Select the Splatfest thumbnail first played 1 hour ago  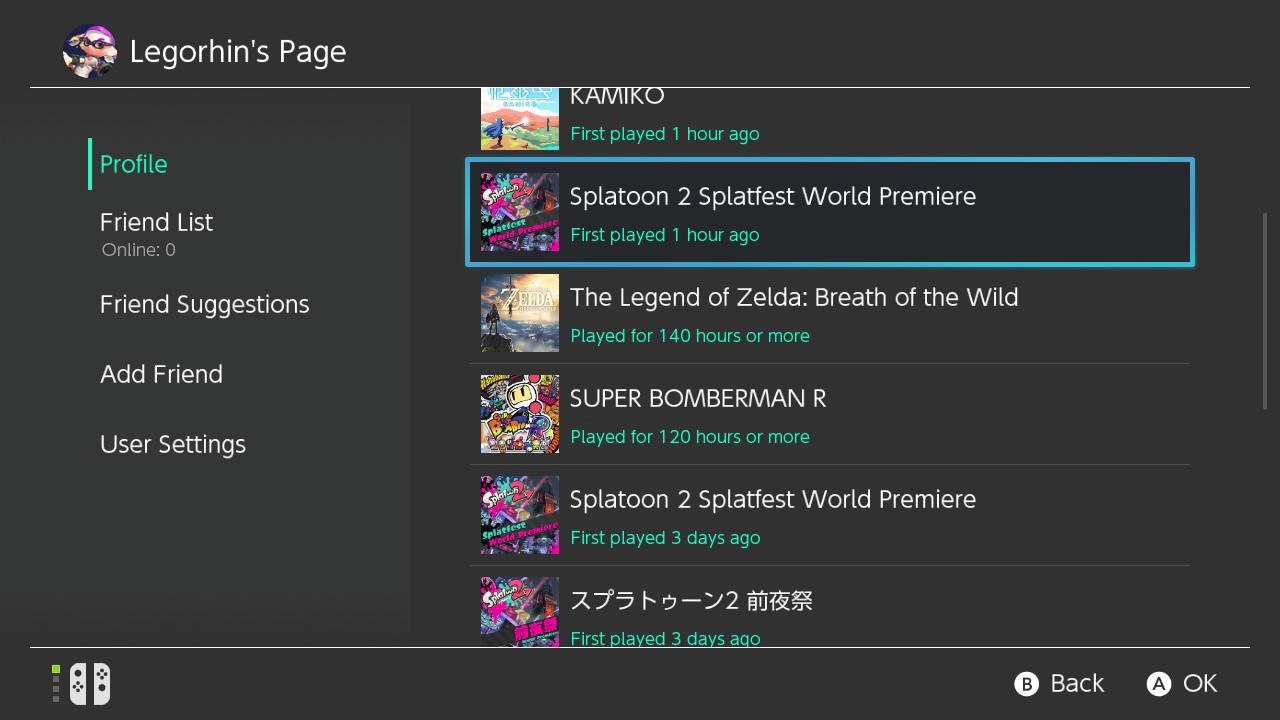(520, 212)
